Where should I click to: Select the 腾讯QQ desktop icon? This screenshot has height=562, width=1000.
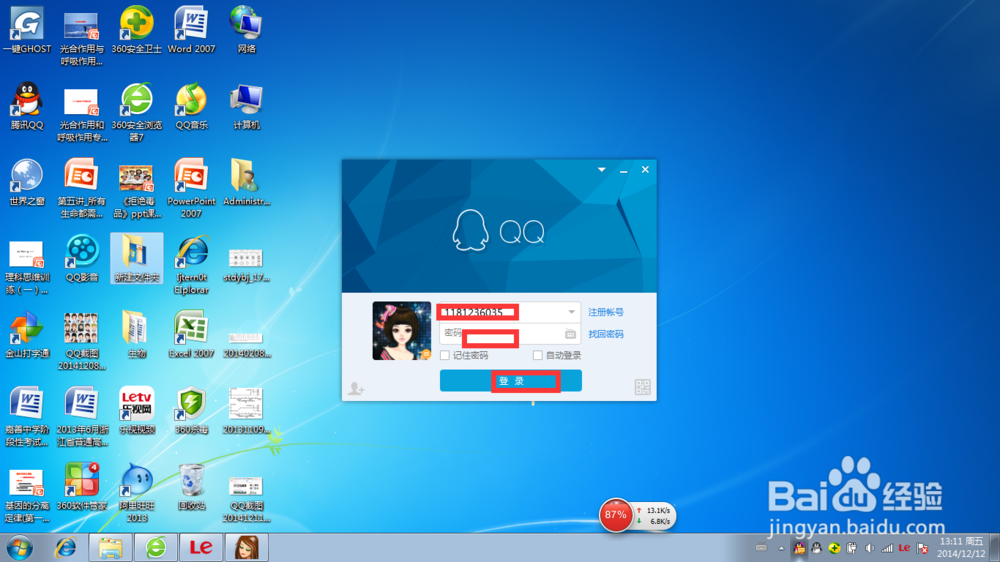(27, 106)
